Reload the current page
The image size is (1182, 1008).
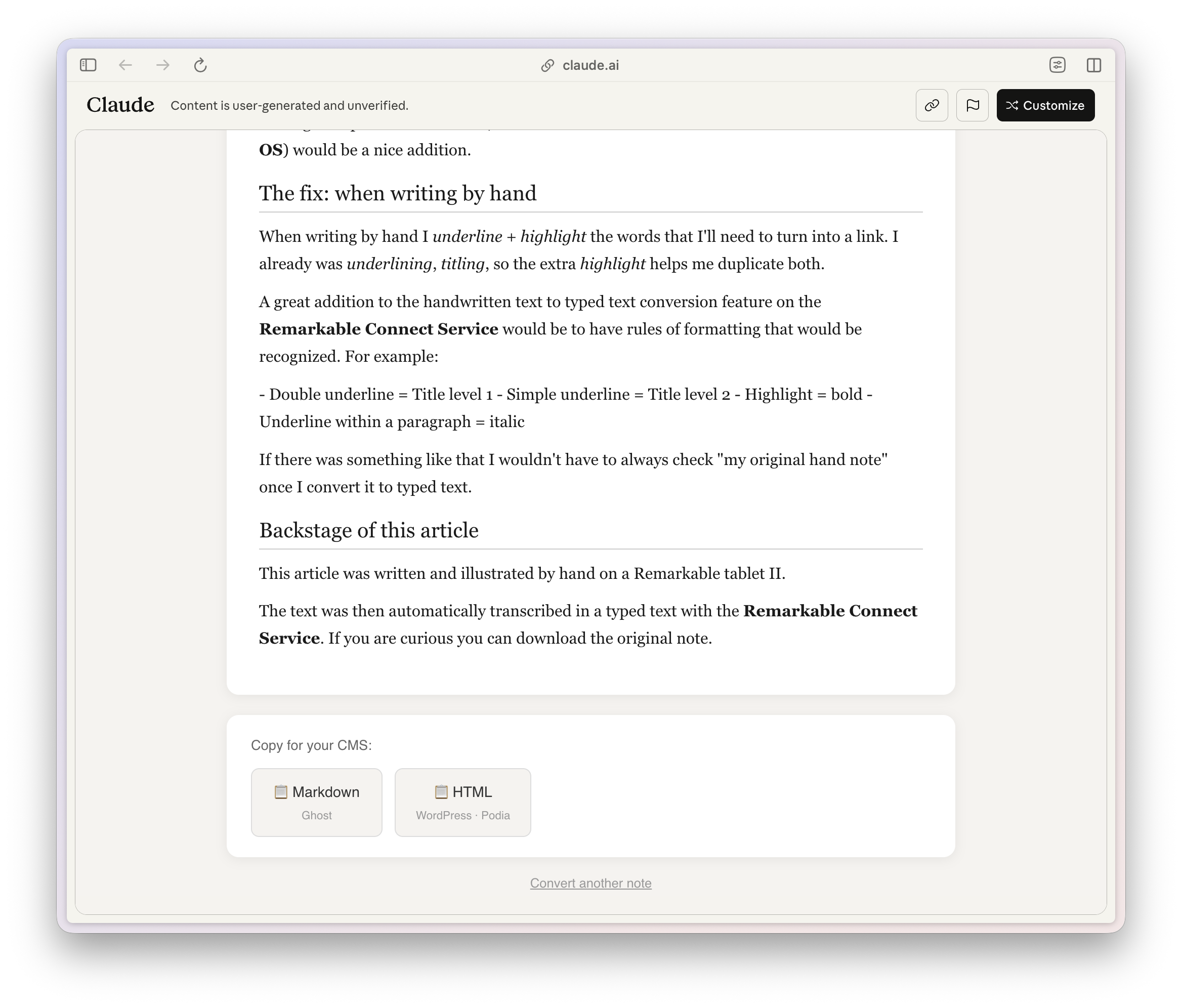coord(200,65)
